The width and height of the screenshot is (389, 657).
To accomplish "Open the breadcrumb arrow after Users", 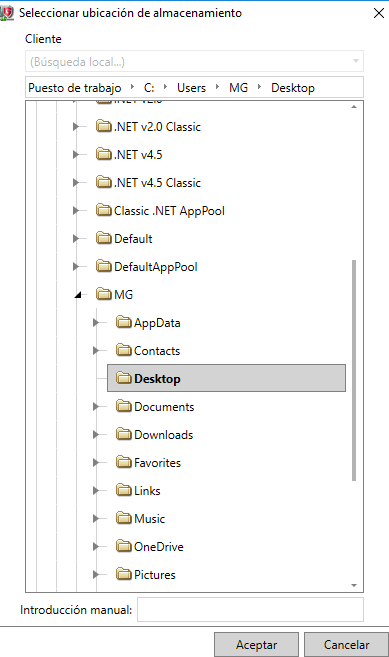I will (x=217, y=87).
